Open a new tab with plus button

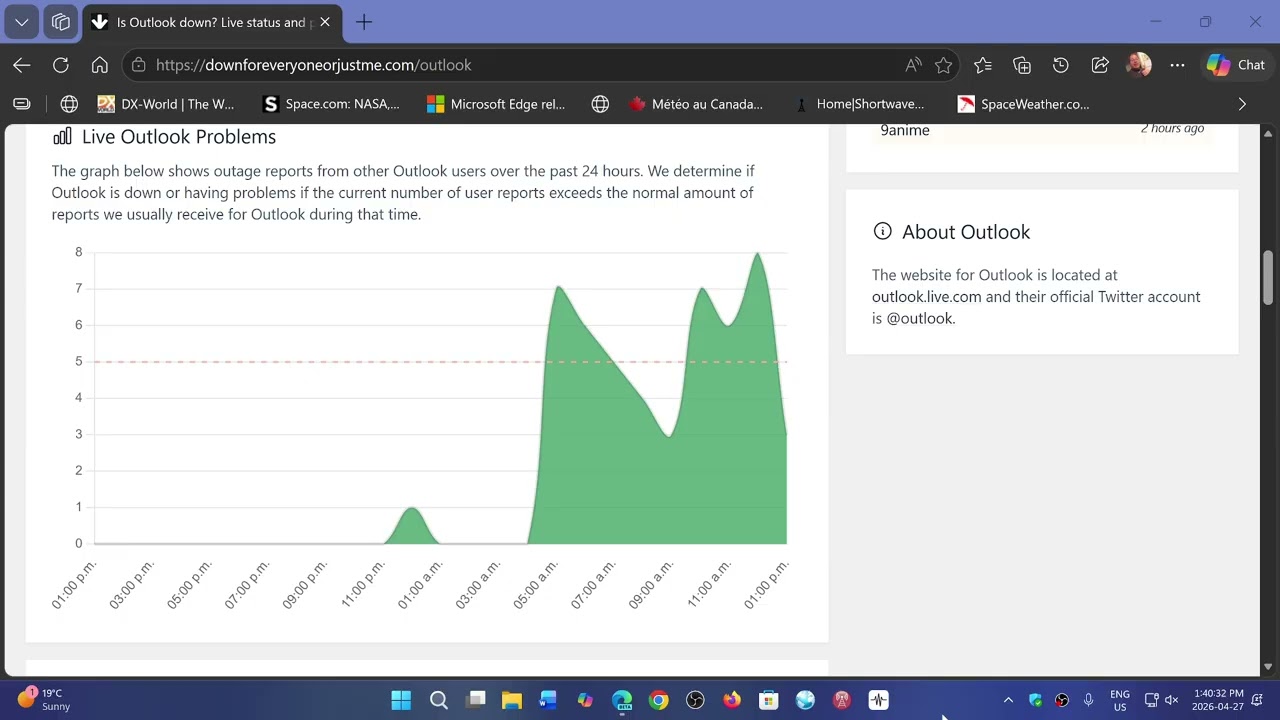click(364, 22)
